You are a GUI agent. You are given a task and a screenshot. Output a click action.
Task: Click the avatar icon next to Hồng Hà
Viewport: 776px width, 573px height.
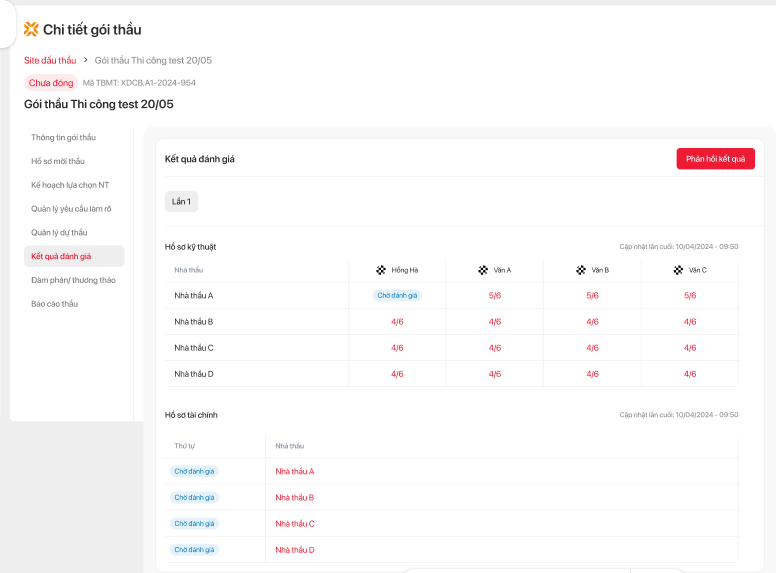tap(381, 270)
